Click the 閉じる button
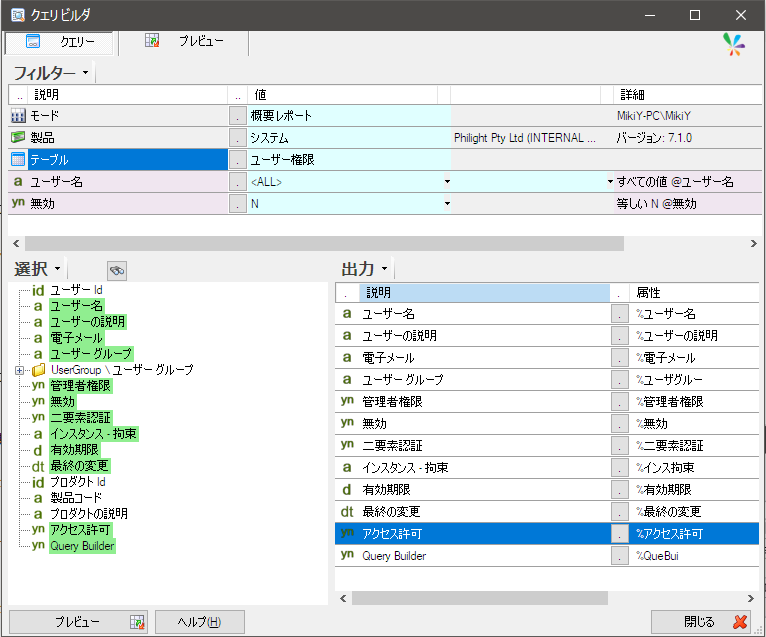 (x=701, y=622)
